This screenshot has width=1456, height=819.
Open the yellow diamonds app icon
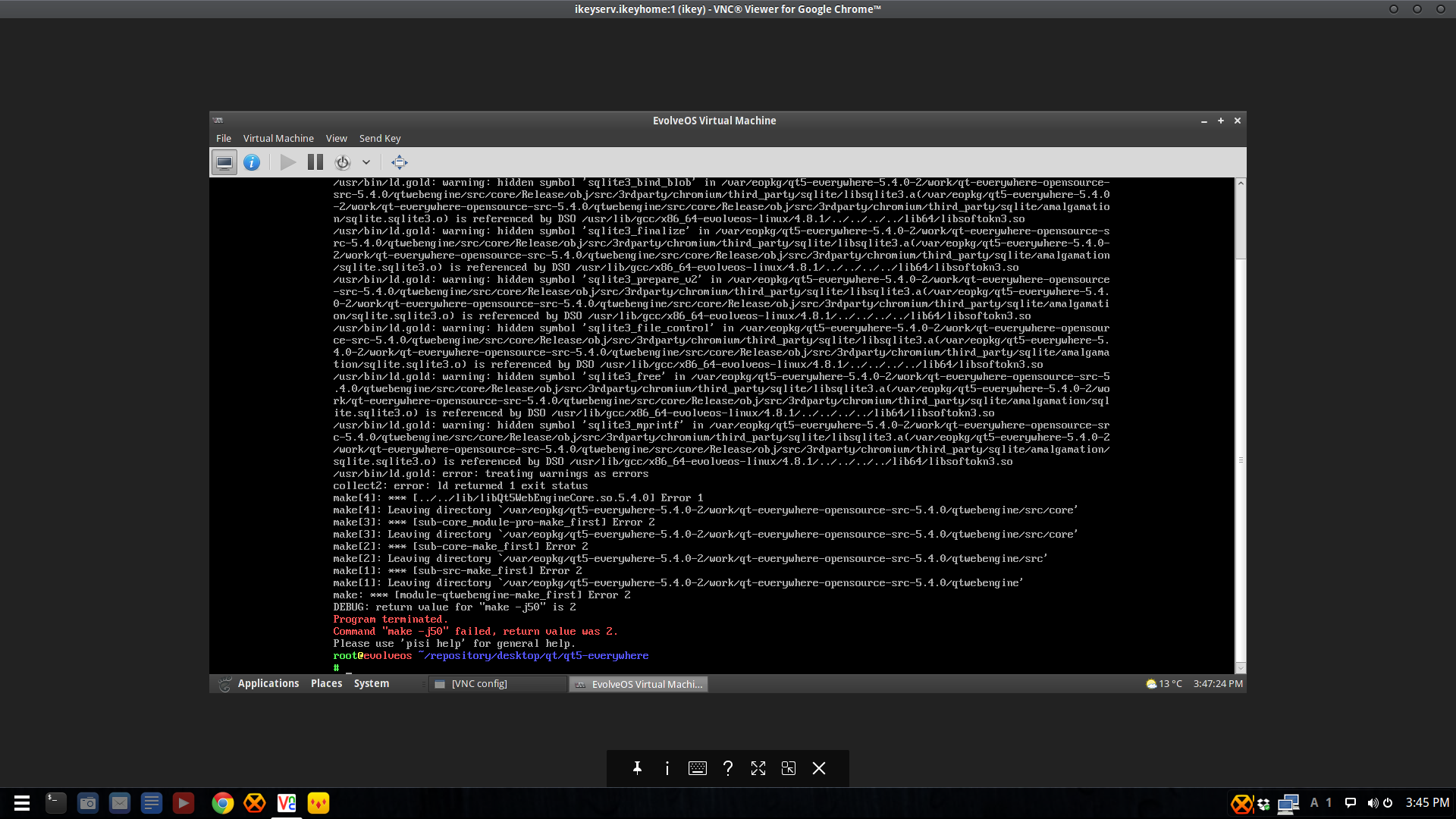[318, 803]
